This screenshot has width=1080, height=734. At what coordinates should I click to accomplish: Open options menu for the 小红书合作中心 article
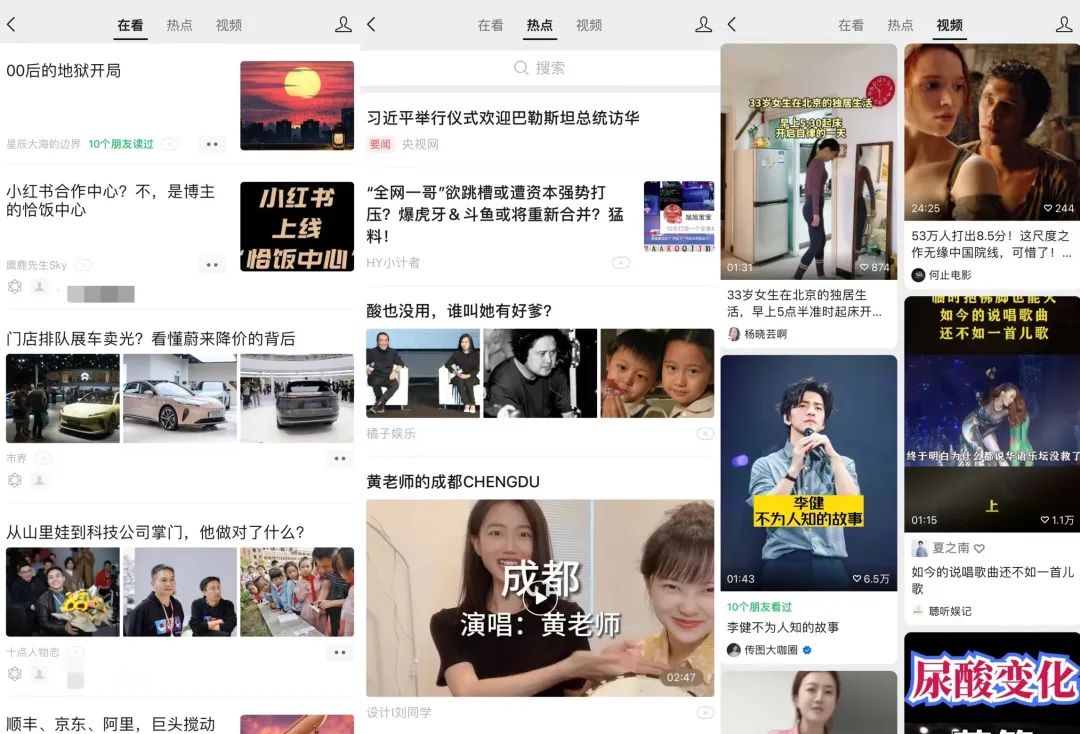pos(211,265)
